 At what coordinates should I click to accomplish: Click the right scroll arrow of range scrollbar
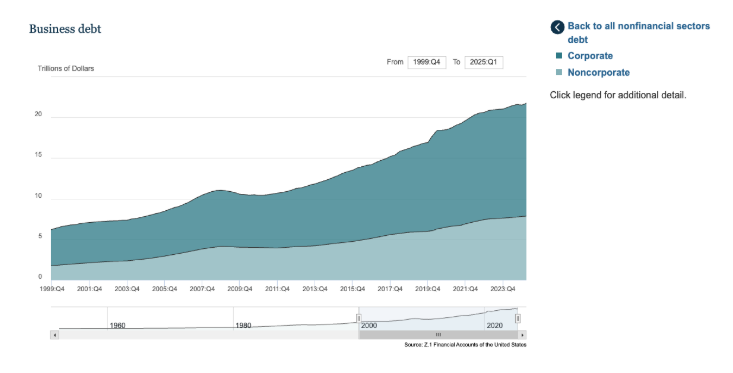point(522,335)
